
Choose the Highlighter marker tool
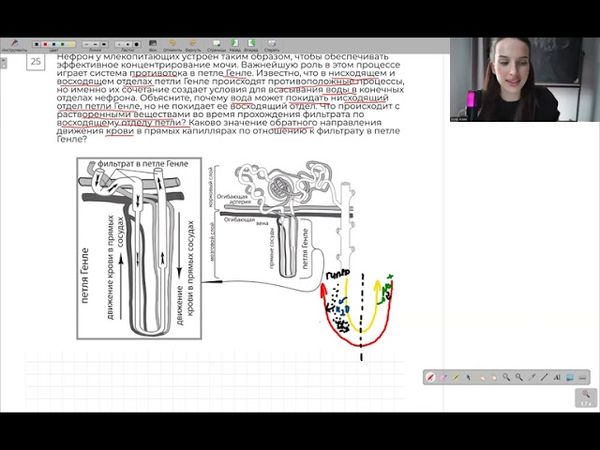(x=456, y=377)
